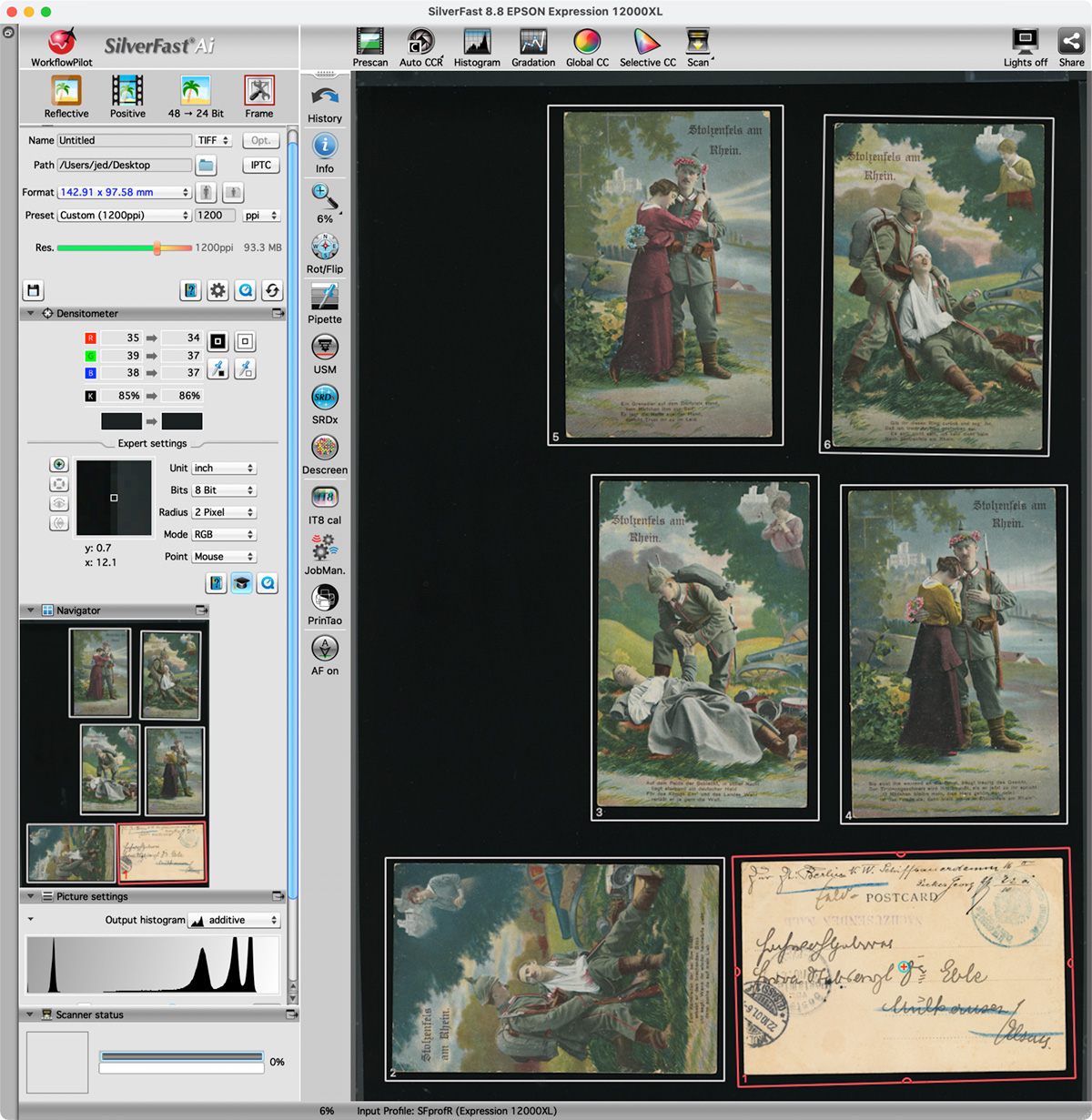Select the postcard thumbnail in Navigator
Screen dimensions: 1092x1120
coord(162,853)
